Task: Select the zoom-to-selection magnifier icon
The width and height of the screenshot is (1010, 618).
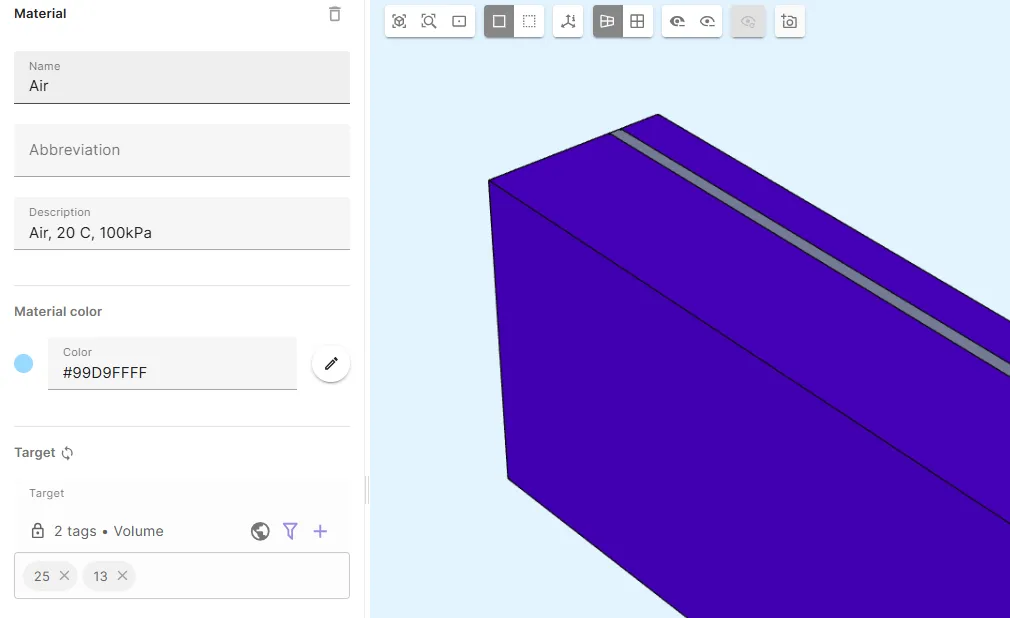Action: coord(429,21)
